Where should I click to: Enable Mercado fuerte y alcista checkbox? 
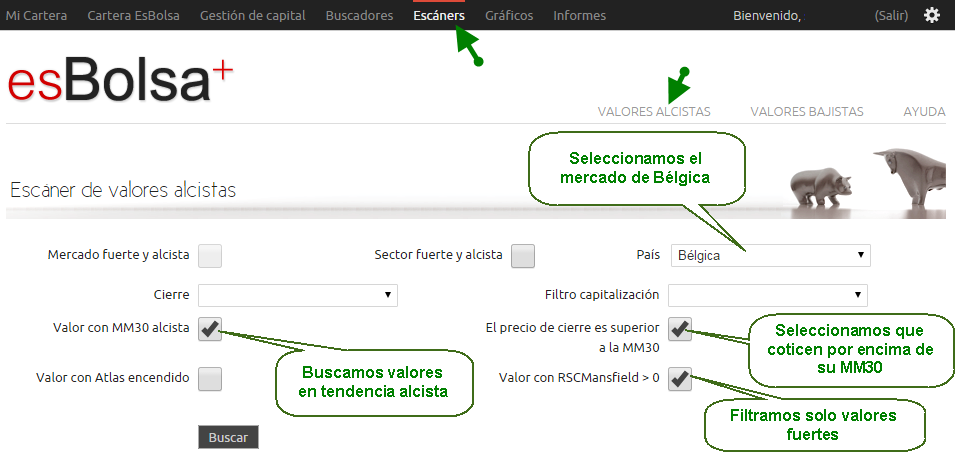pos(210,256)
